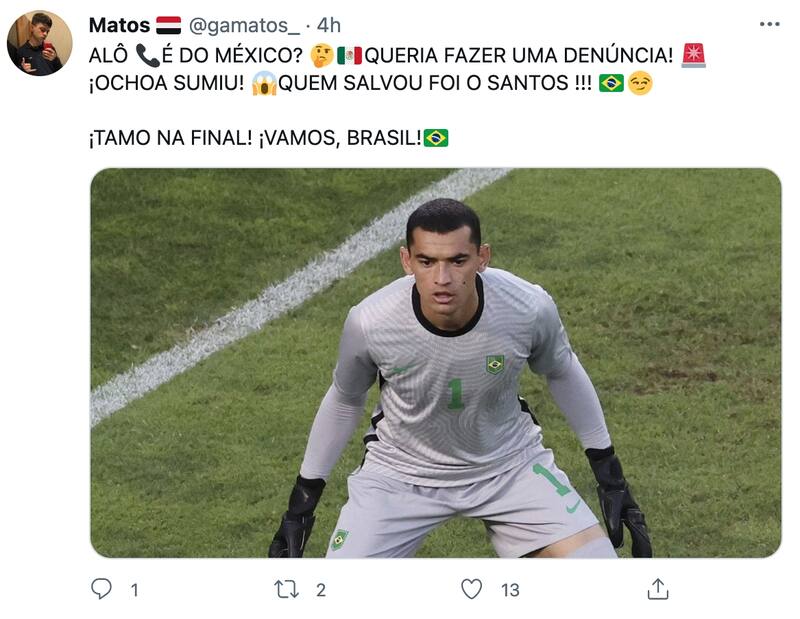Open the @gamatos_ handle link
This screenshot has width=800, height=619.
pos(244,26)
